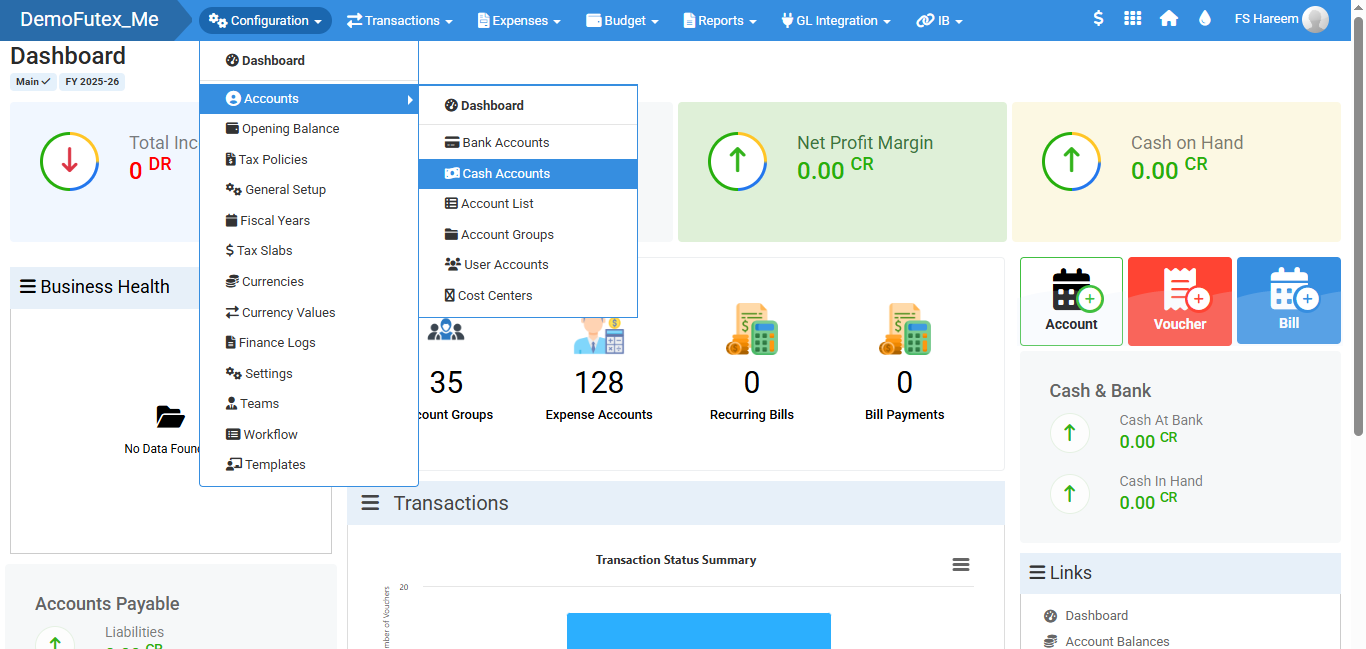Click the Recurring Bills icon

point(752,331)
